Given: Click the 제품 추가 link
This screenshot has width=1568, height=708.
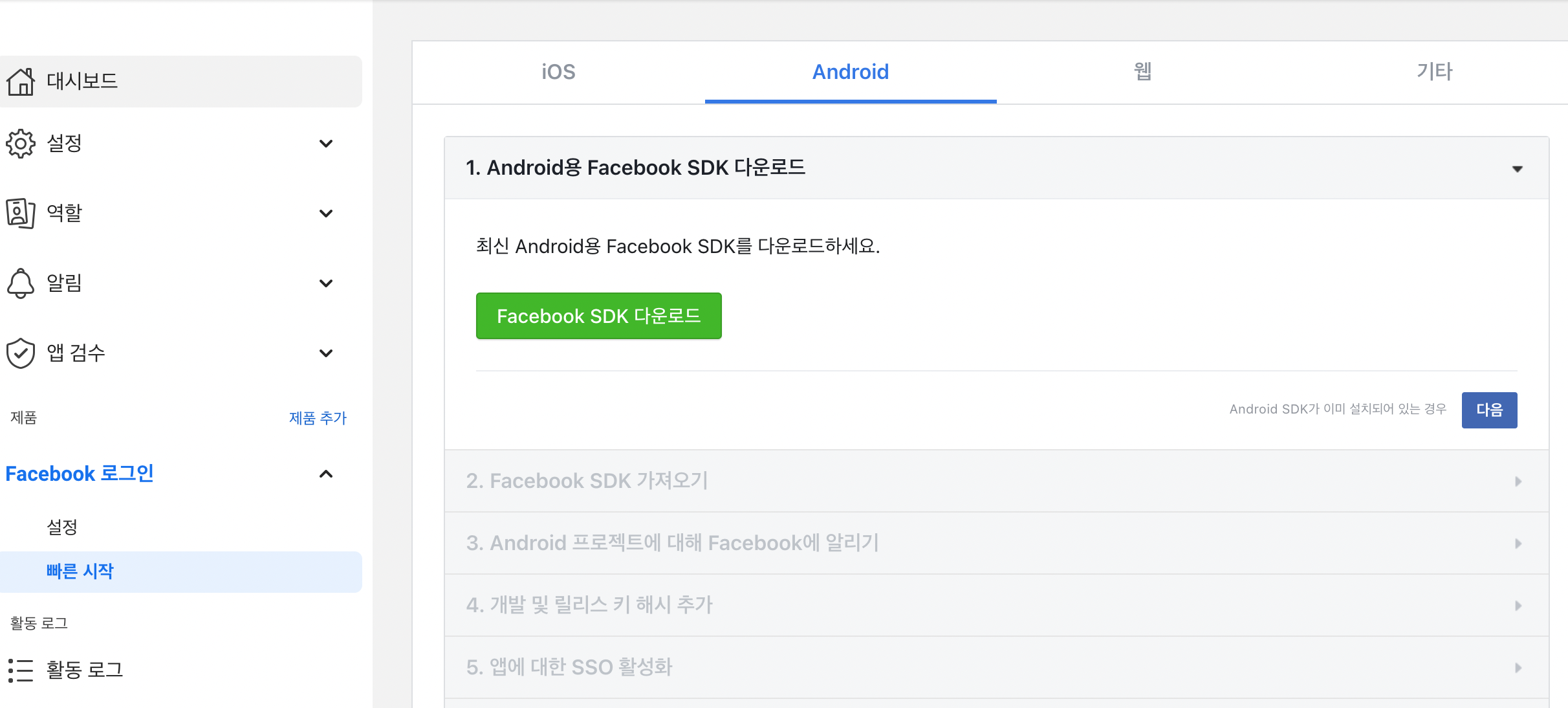Looking at the screenshot, I should pyautogui.click(x=318, y=418).
